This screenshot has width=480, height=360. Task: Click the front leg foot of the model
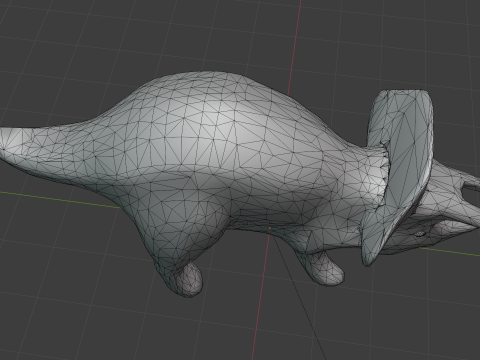328,270
